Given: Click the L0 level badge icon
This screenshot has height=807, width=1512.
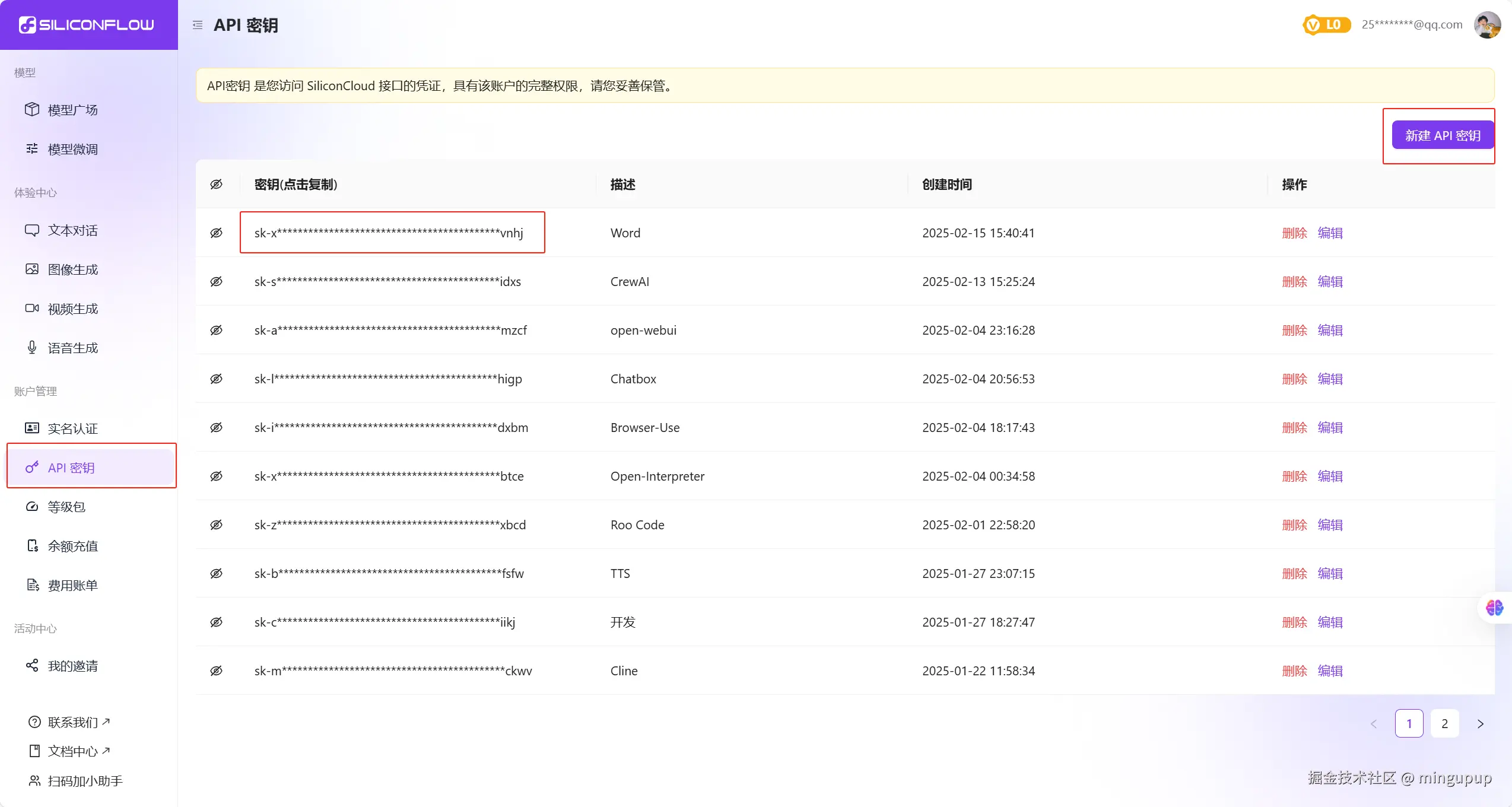Looking at the screenshot, I should point(1326,25).
